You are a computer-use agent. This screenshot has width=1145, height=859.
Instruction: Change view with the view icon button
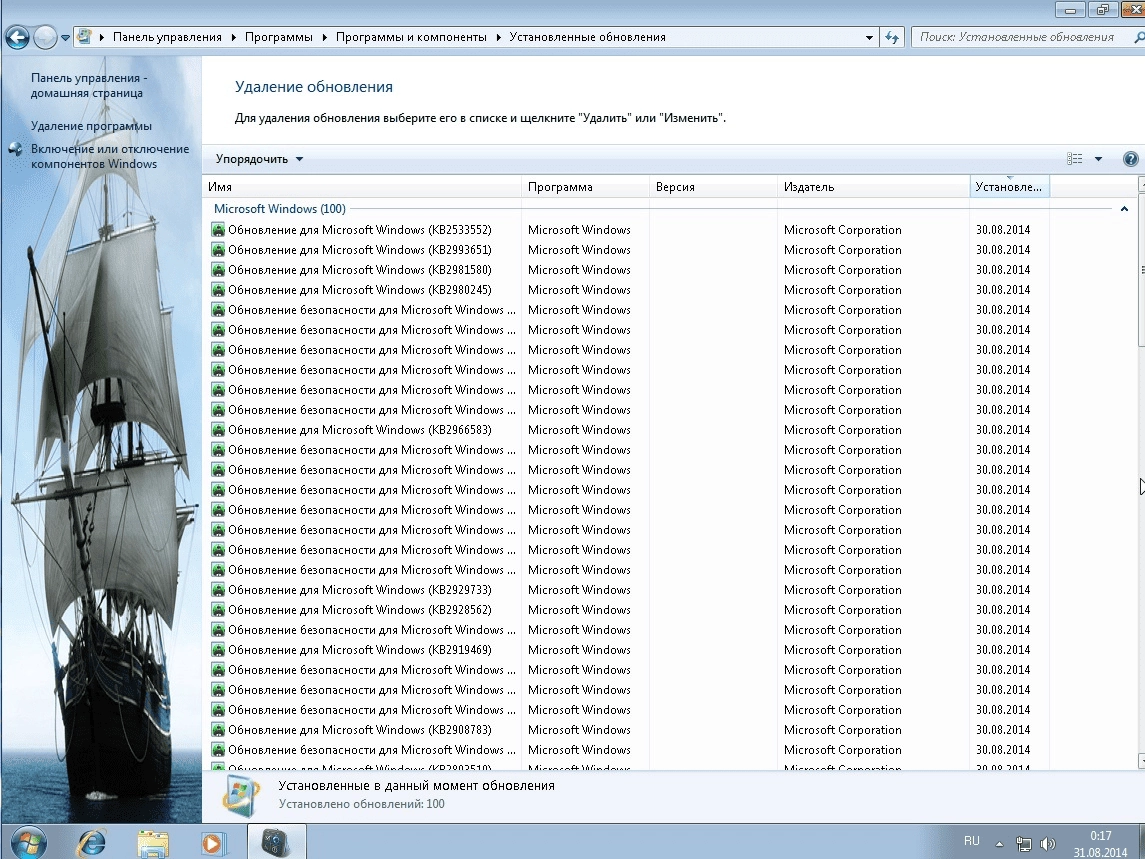(x=1074, y=159)
